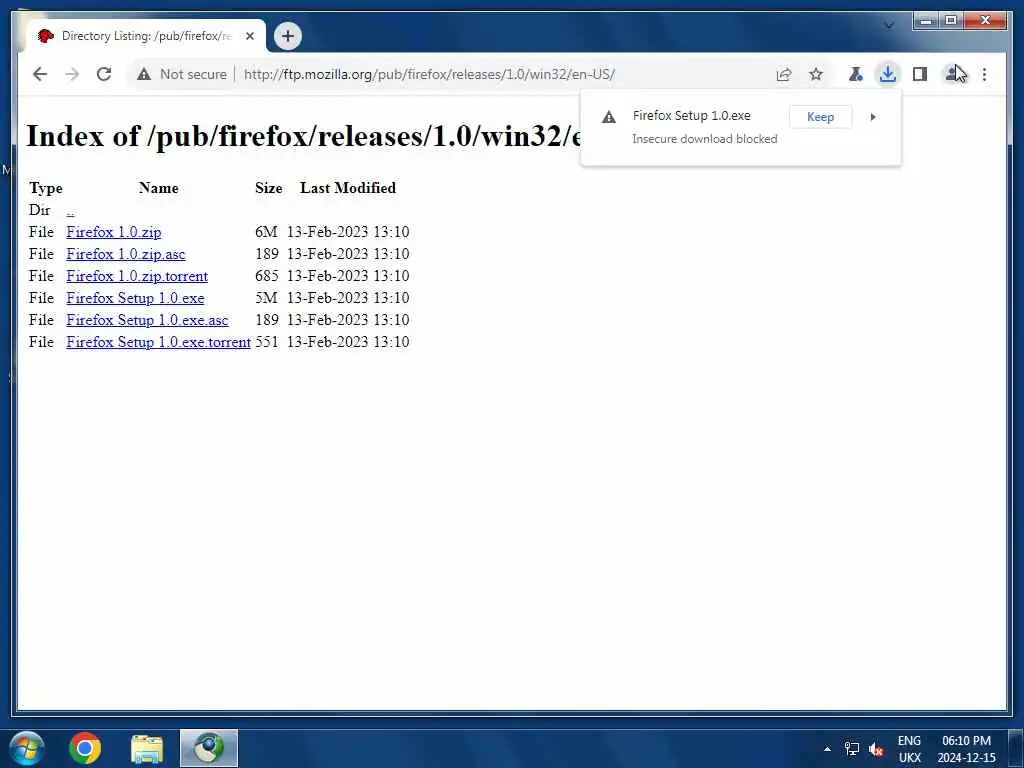The width and height of the screenshot is (1024, 768).
Task: Close the Directory Listing tab
Action: click(x=249, y=36)
